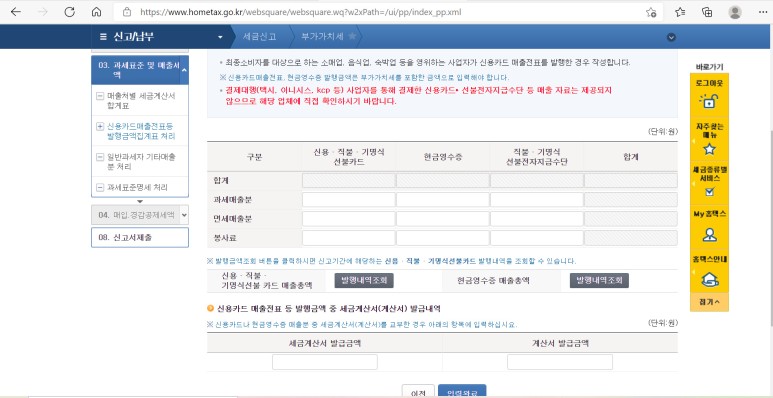Screen dimensions: 773x398
Task: Open the 신고/납부 dropdown arrow
Action: 220,37
